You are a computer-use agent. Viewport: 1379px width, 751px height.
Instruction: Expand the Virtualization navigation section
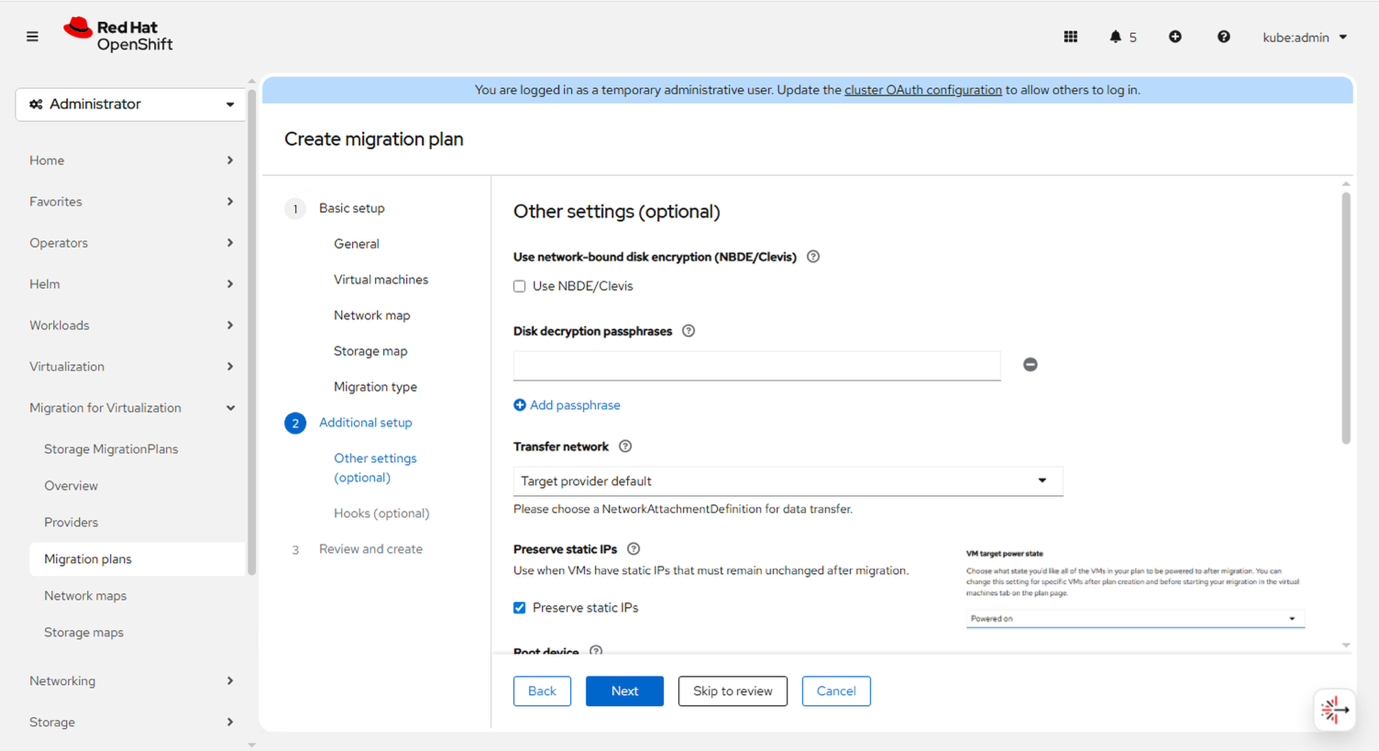point(131,366)
